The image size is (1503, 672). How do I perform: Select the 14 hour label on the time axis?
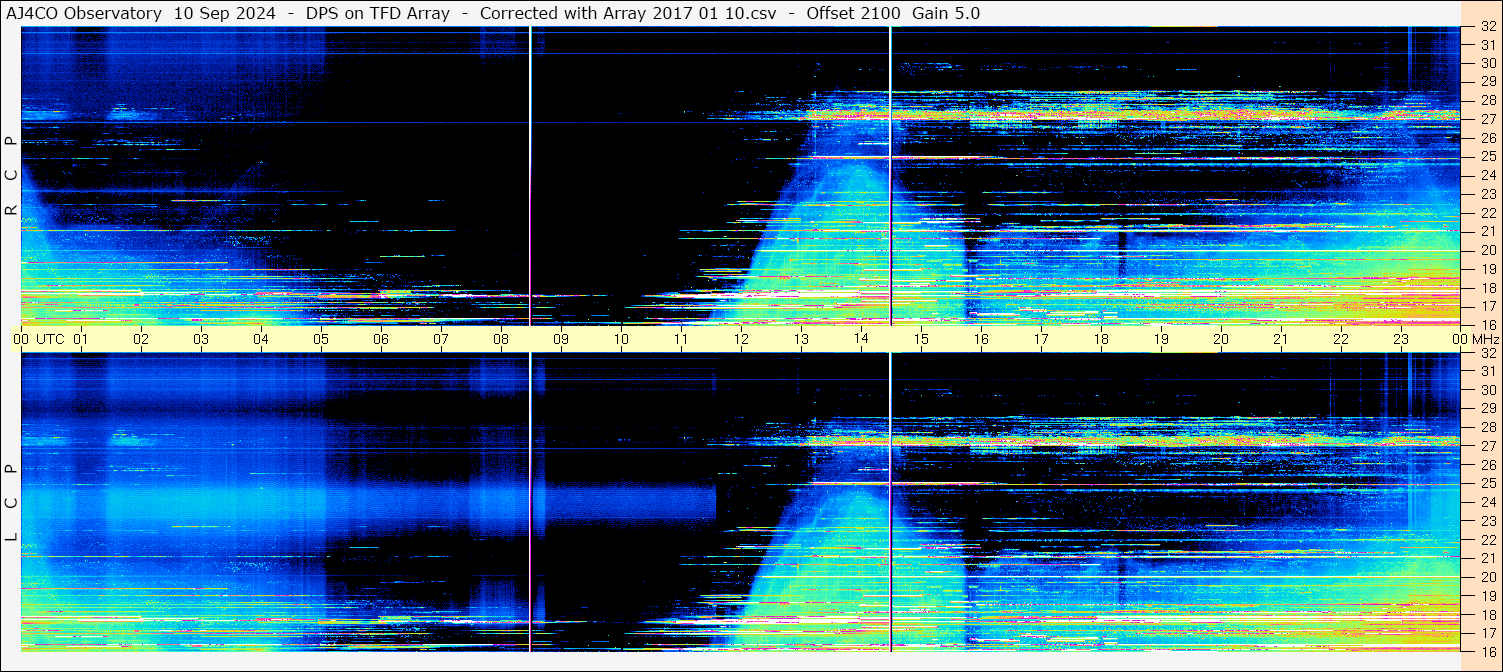(x=861, y=339)
